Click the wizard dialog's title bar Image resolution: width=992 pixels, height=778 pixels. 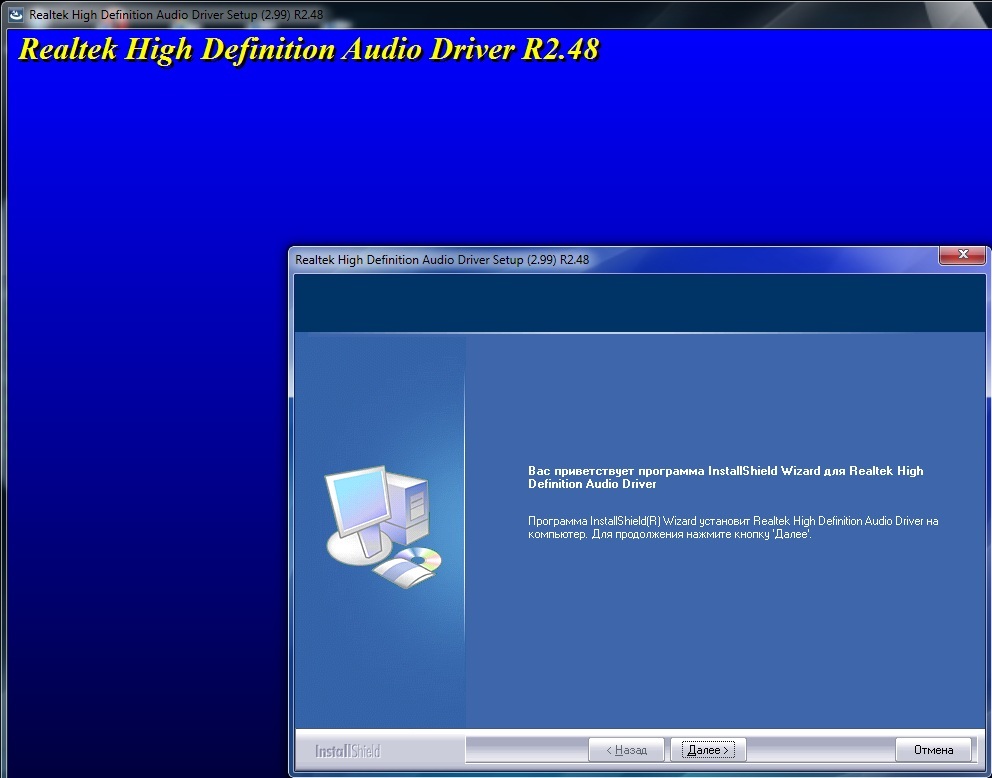[600, 259]
